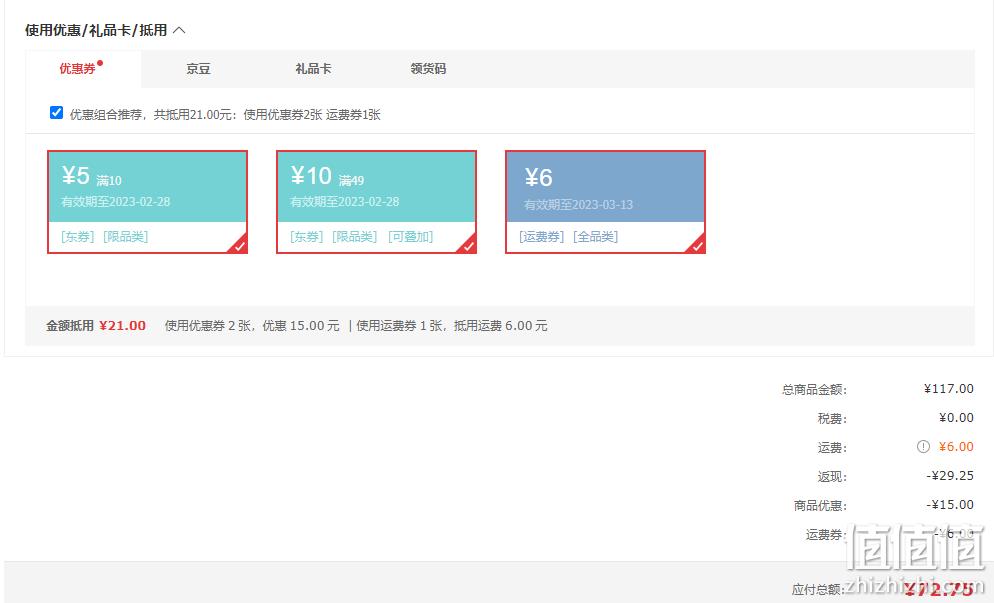Open the 礼品卡 tab
Image resolution: width=994 pixels, height=603 pixels.
tap(313, 68)
